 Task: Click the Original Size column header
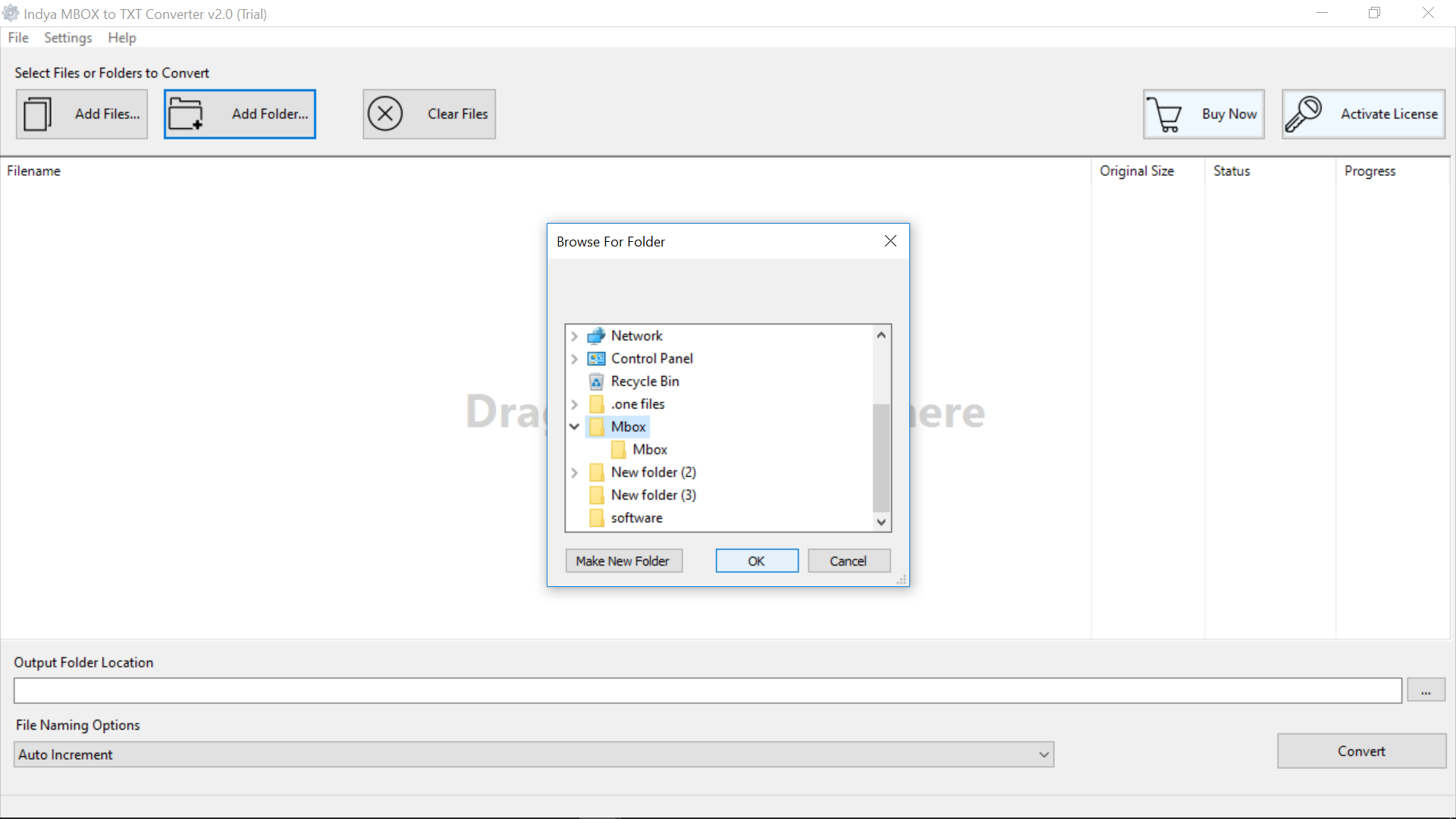(1137, 171)
